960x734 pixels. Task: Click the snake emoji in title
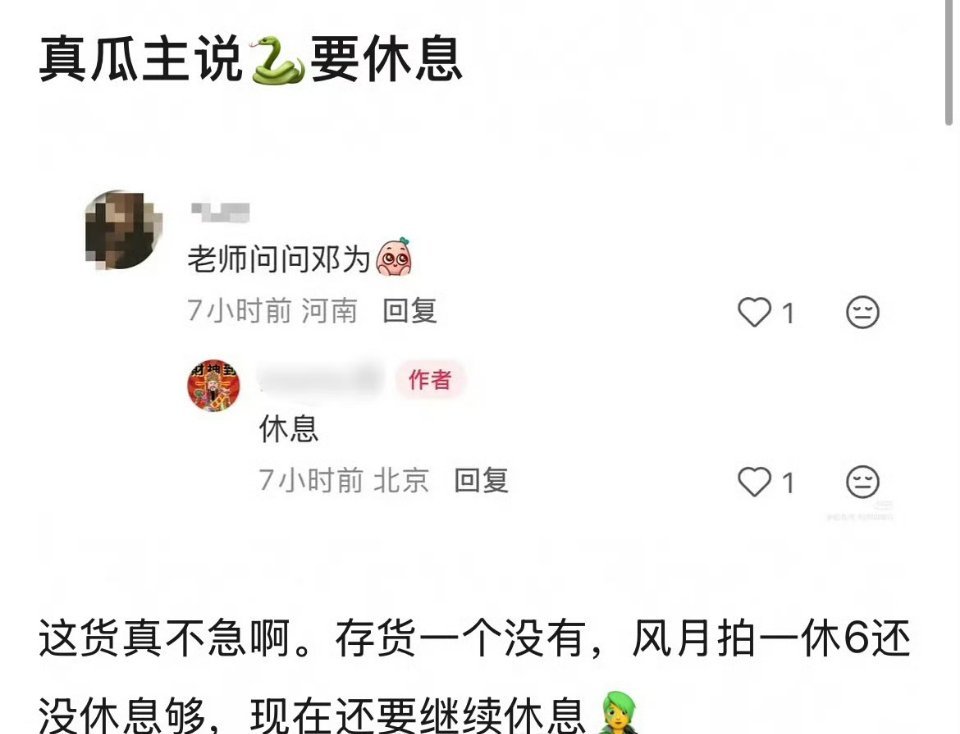[x=276, y=60]
